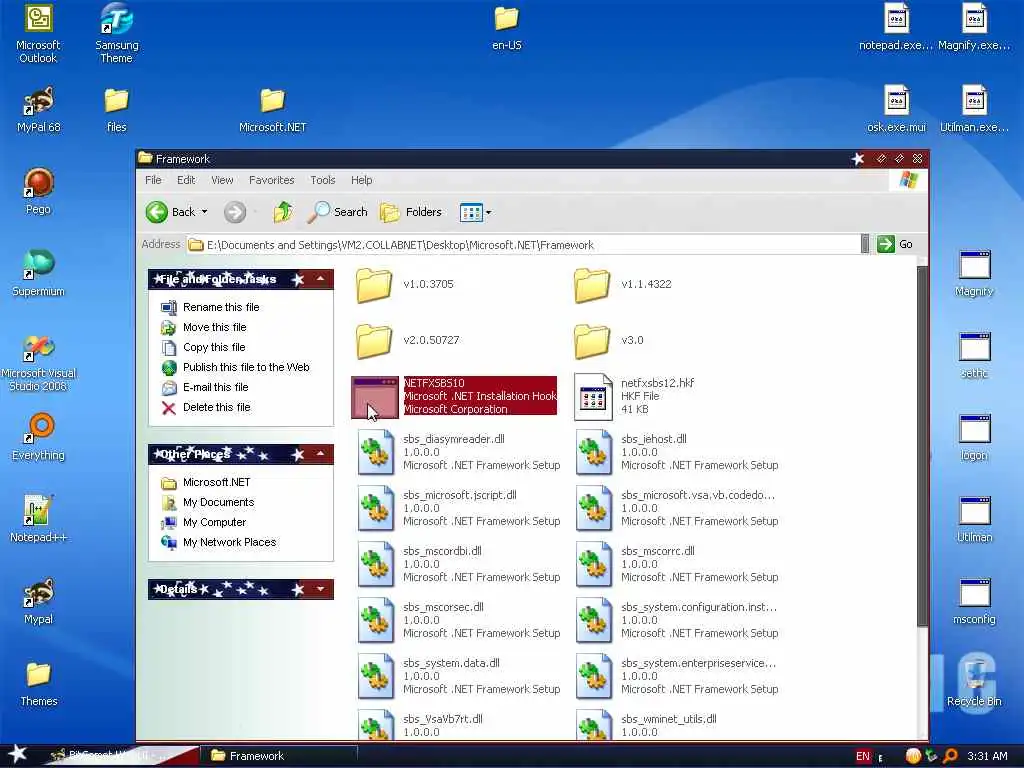Image resolution: width=1024 pixels, height=768 pixels.
Task: Open the File menu
Action: tap(153, 180)
